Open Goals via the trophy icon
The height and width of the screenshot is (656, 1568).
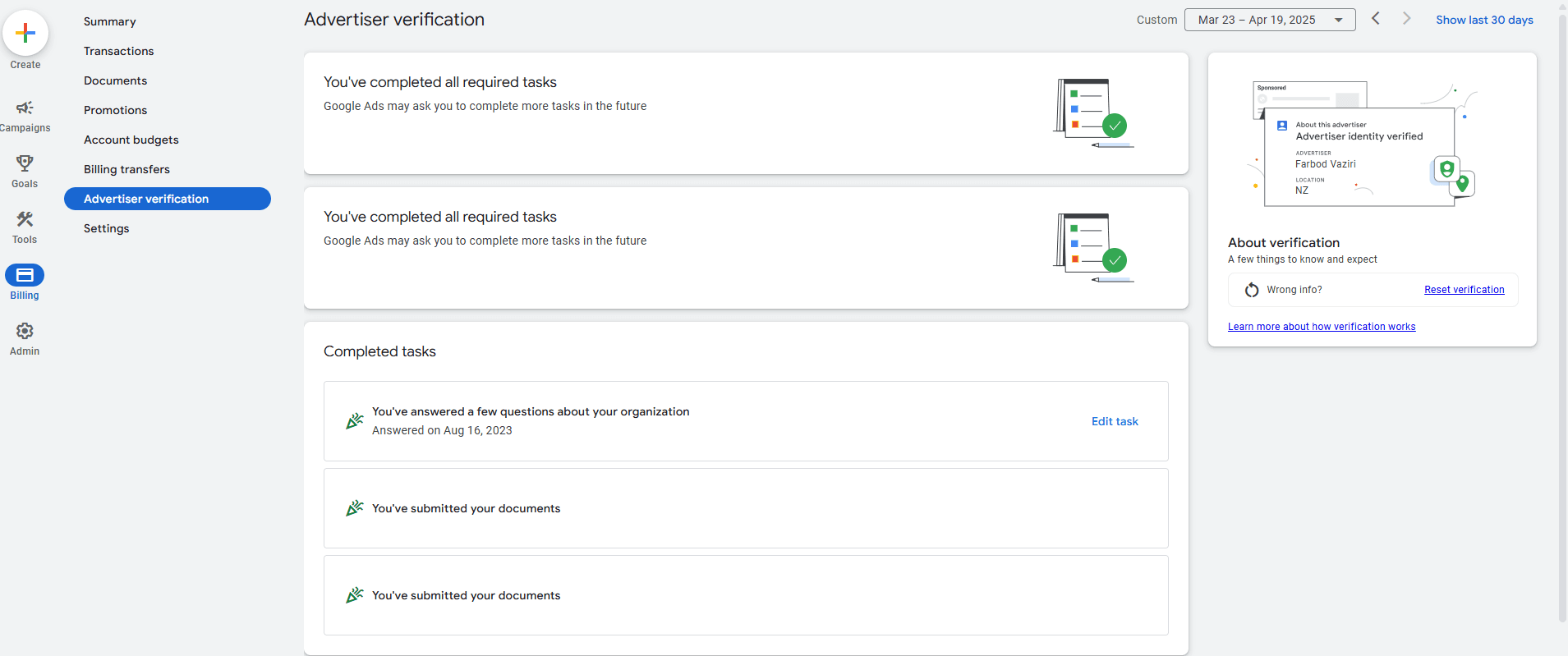tap(25, 163)
